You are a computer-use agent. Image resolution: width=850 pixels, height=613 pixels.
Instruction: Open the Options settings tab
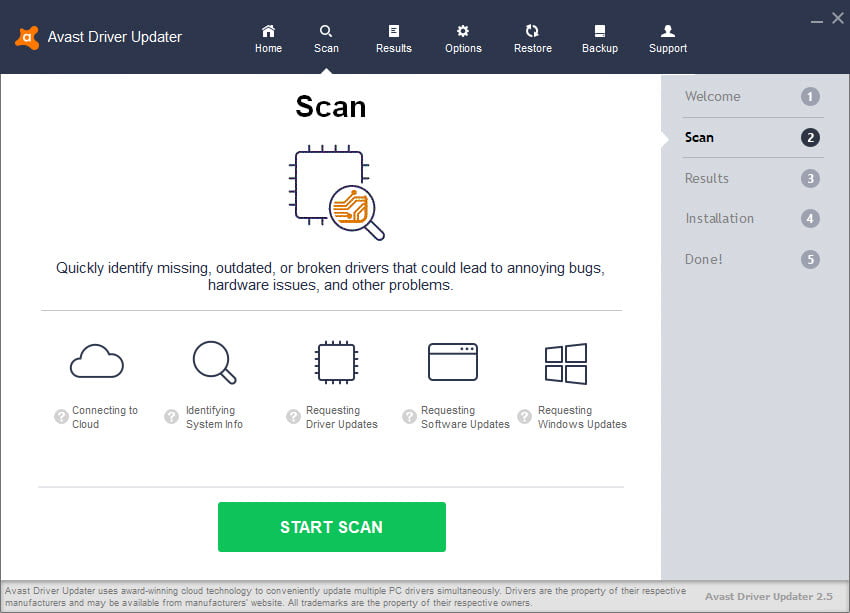[x=463, y=39]
